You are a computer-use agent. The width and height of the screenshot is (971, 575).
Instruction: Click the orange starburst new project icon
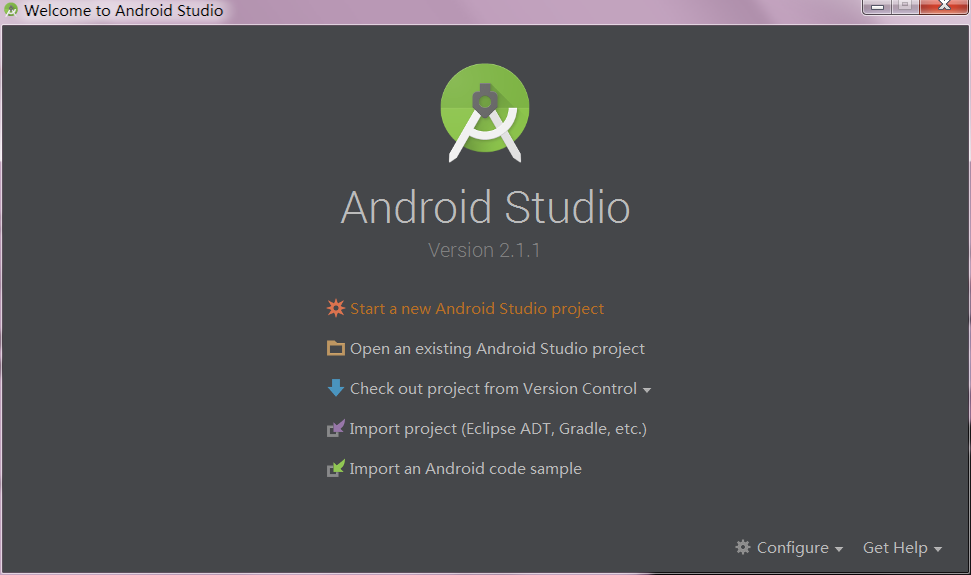point(336,308)
